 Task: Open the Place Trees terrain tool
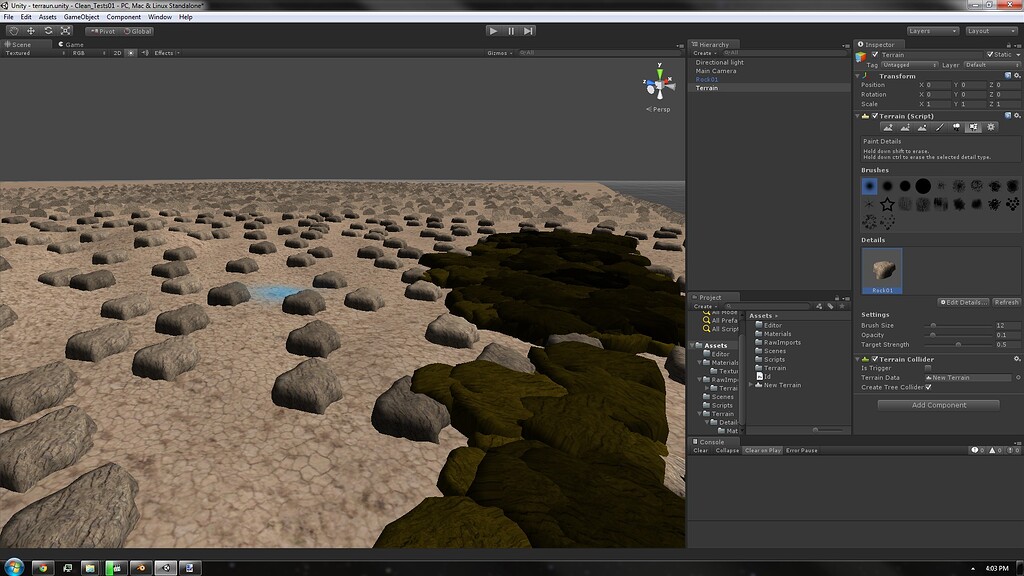[x=957, y=127]
